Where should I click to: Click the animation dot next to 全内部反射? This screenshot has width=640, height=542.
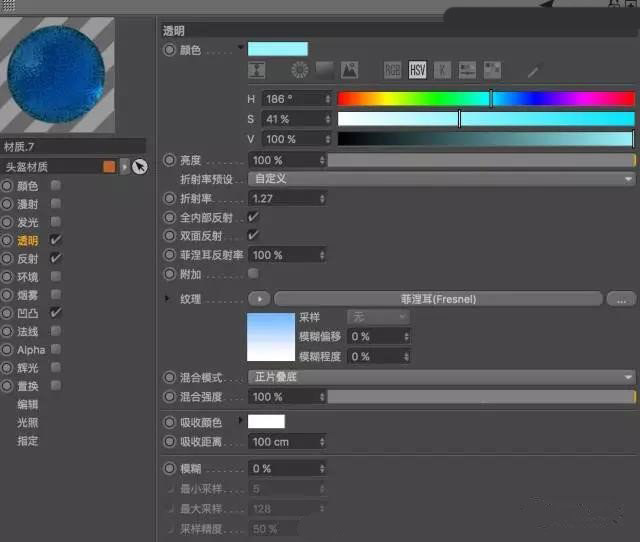[169, 217]
